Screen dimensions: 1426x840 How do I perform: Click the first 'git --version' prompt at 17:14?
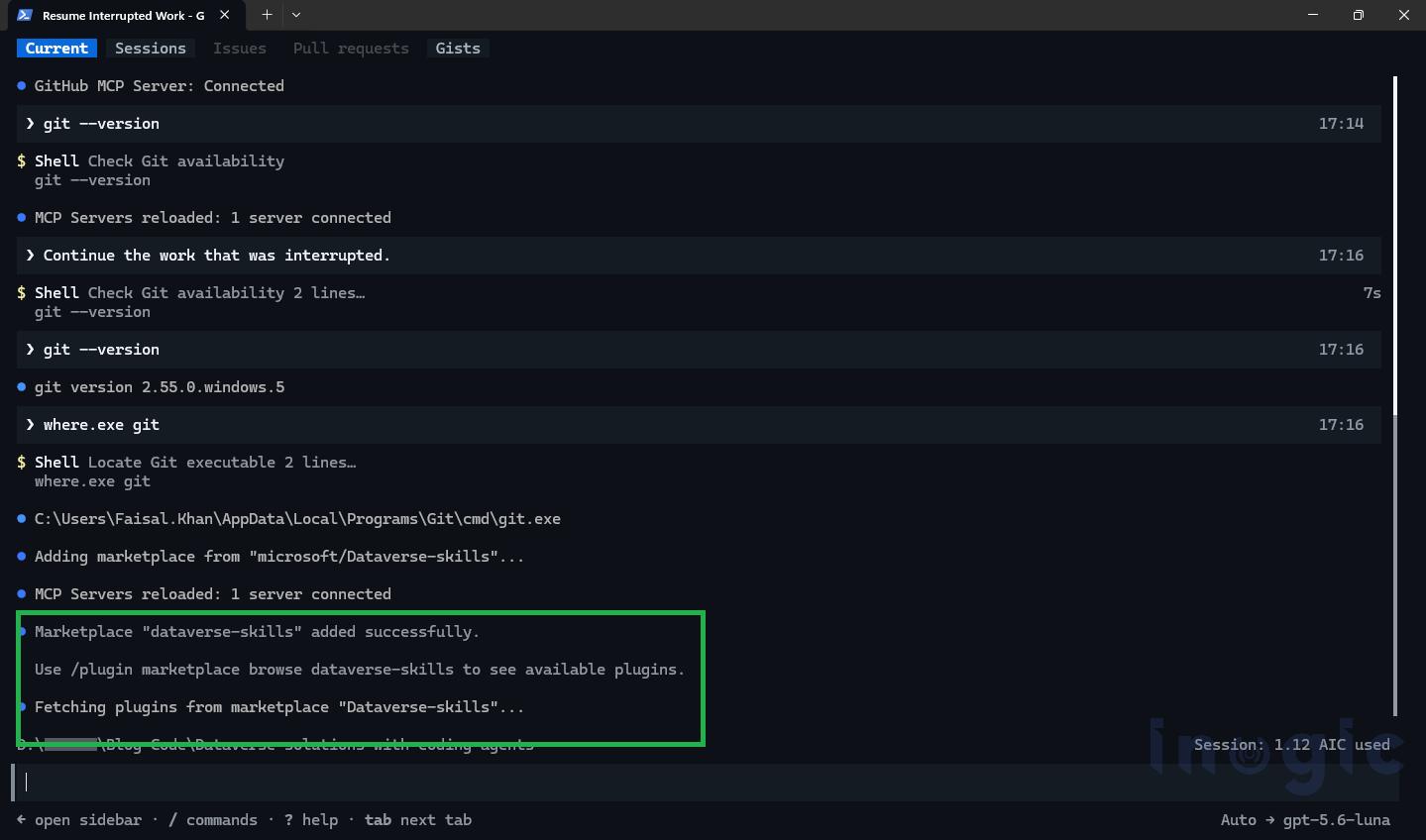click(x=699, y=123)
